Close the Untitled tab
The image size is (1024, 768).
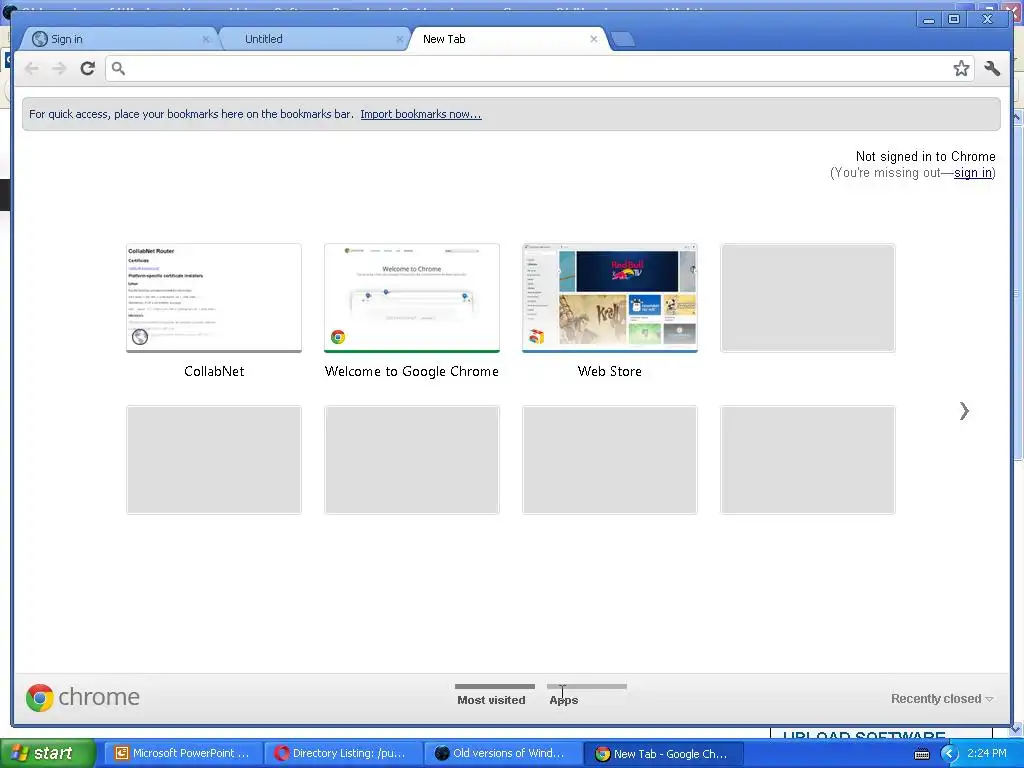(399, 39)
